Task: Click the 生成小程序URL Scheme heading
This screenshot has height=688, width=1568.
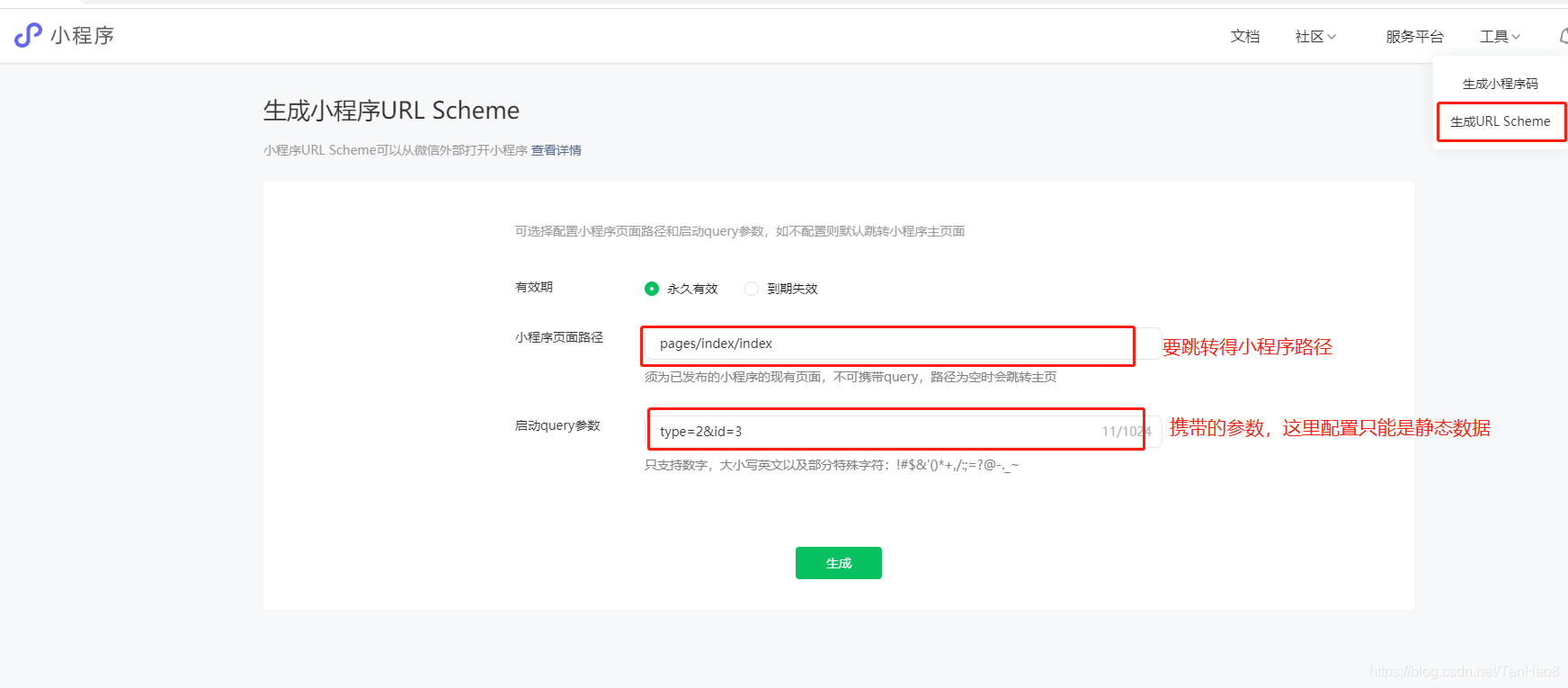Action: coord(391,111)
